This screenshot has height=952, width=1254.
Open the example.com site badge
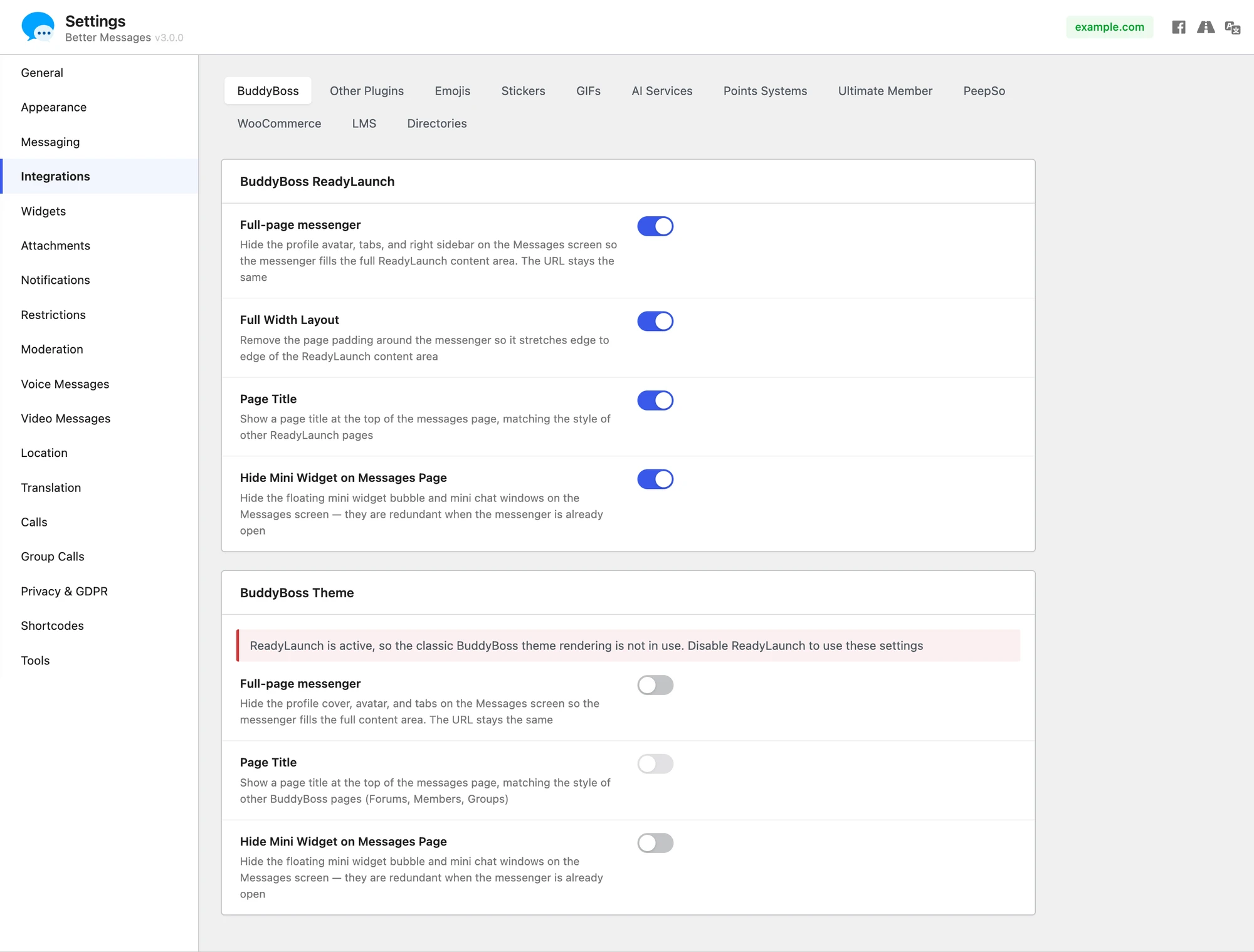1109,27
